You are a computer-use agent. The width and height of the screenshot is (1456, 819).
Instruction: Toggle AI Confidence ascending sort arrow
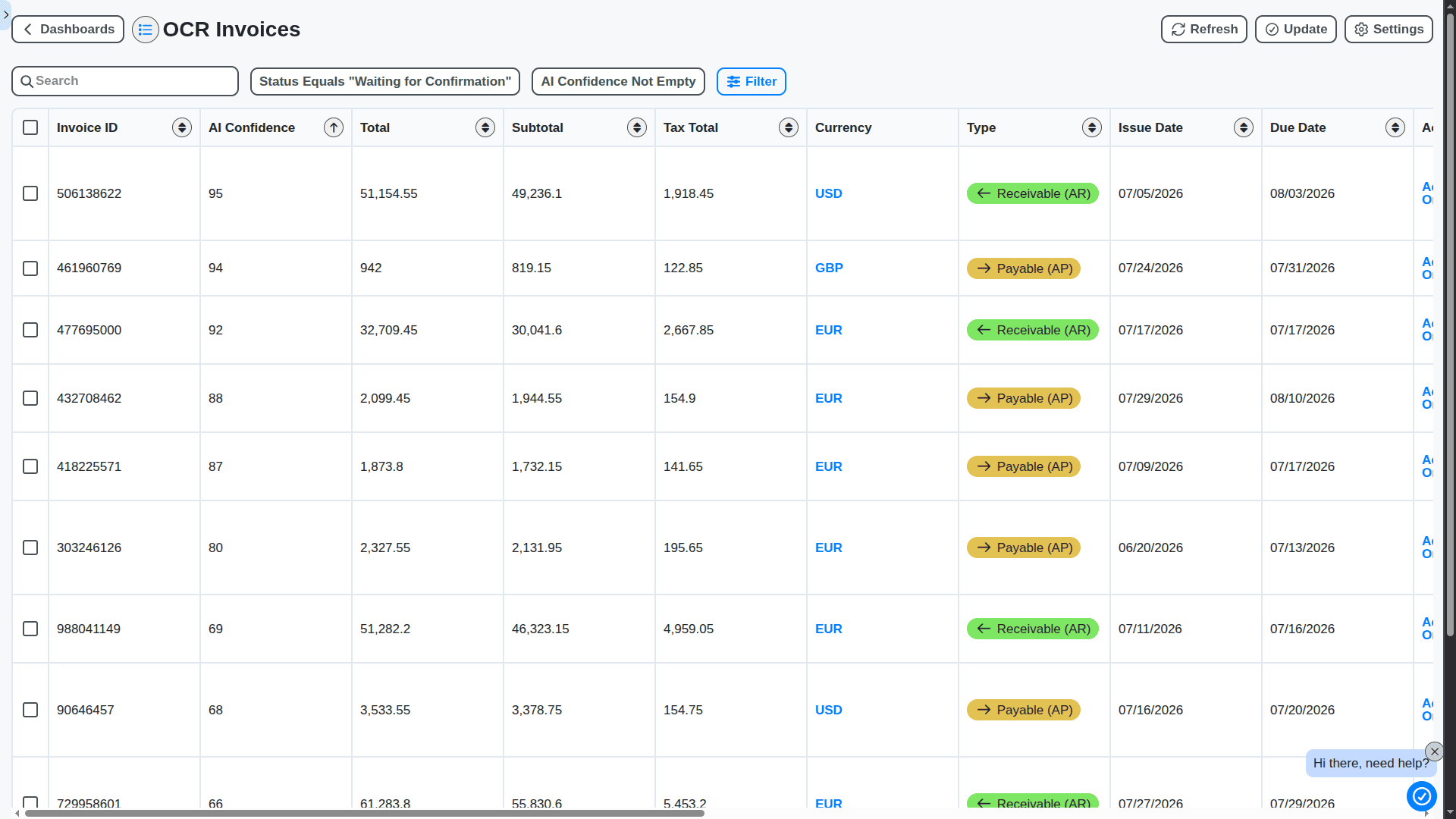pyautogui.click(x=334, y=127)
